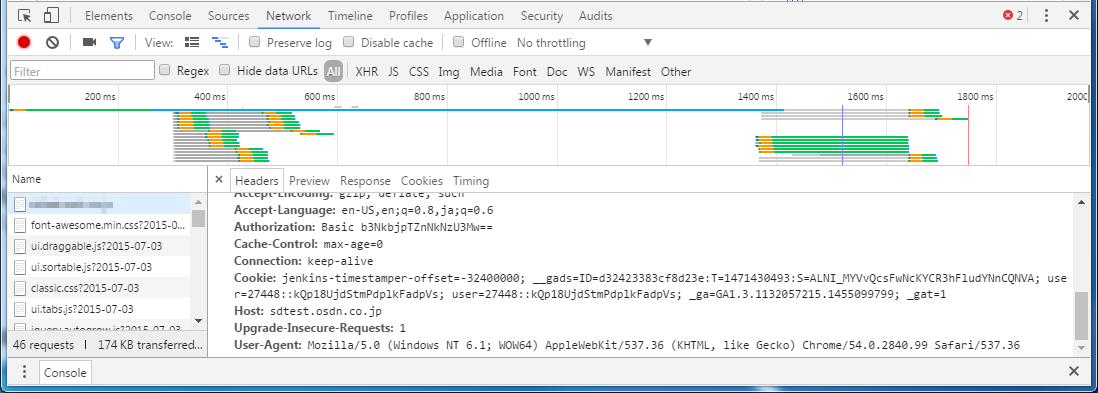
Task: Filter requests by Manifest
Action: [x=628, y=71]
